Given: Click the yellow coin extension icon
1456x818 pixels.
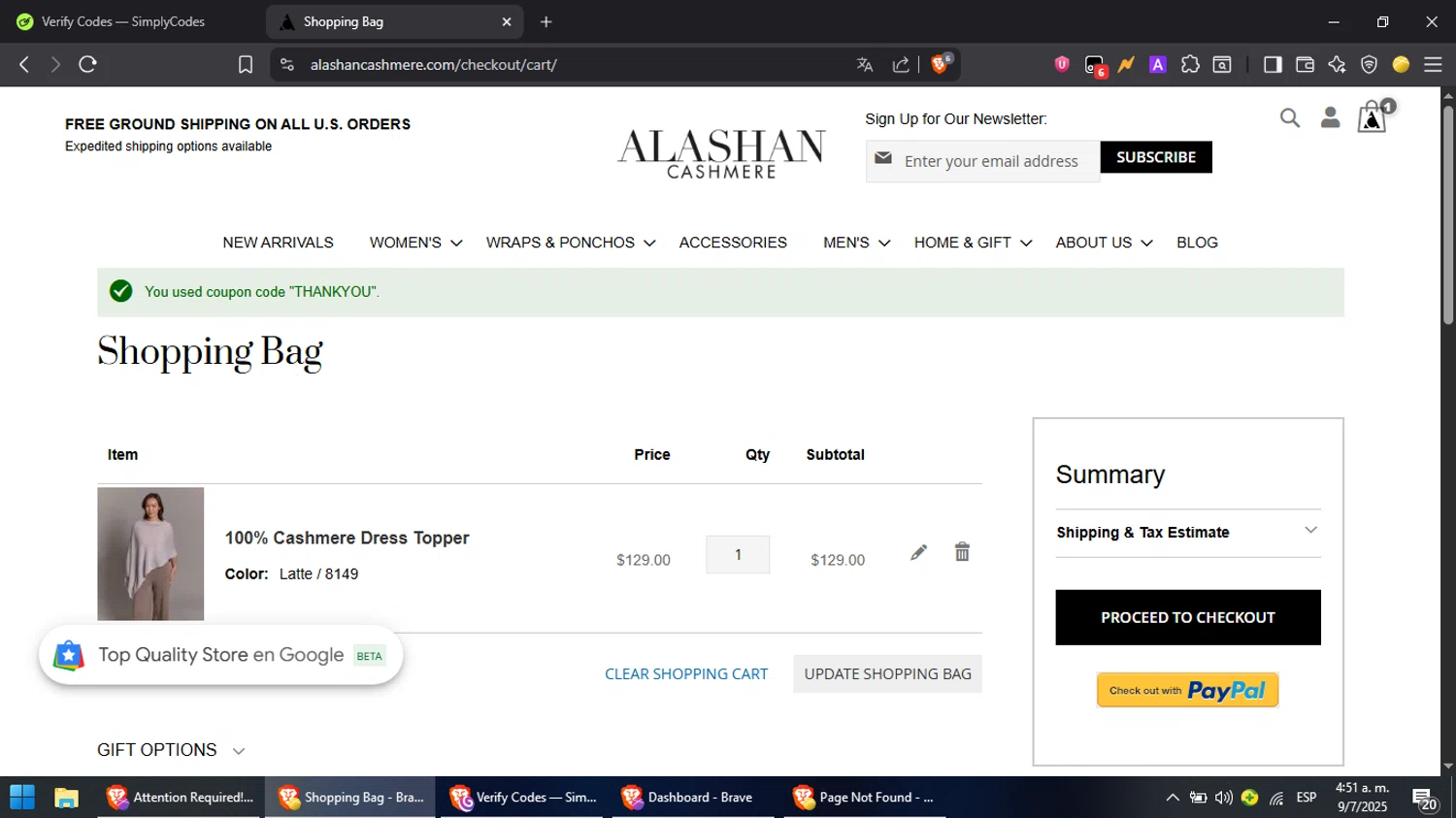Looking at the screenshot, I should tap(1401, 64).
